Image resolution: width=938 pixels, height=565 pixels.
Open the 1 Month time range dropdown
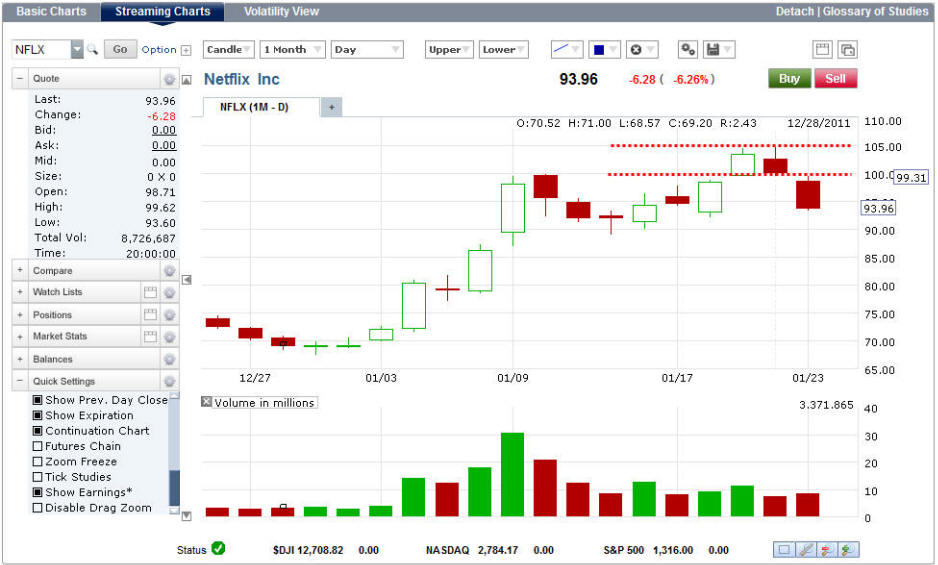[293, 50]
